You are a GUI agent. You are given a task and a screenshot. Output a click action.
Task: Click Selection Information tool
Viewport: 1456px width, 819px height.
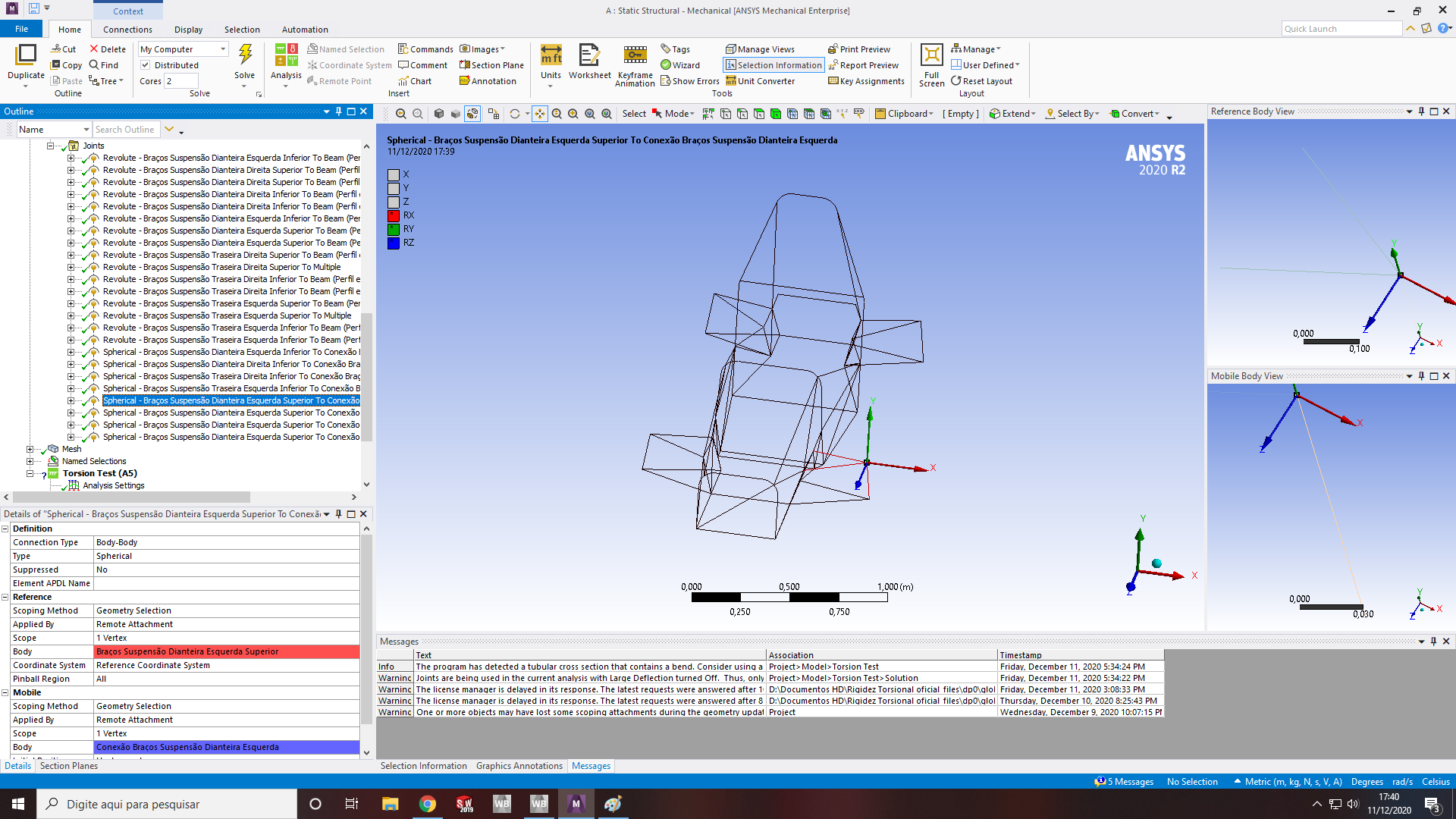pyautogui.click(x=773, y=65)
